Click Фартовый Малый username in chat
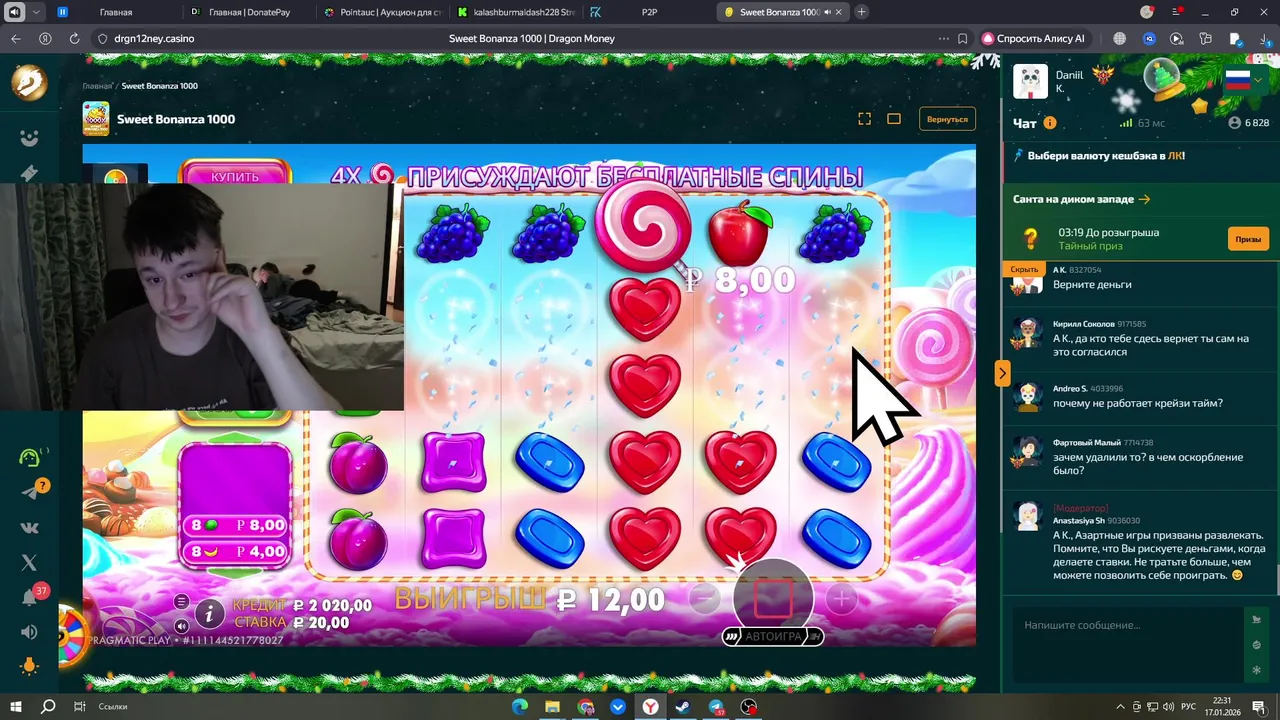Image resolution: width=1280 pixels, height=720 pixels. pyautogui.click(x=1086, y=442)
